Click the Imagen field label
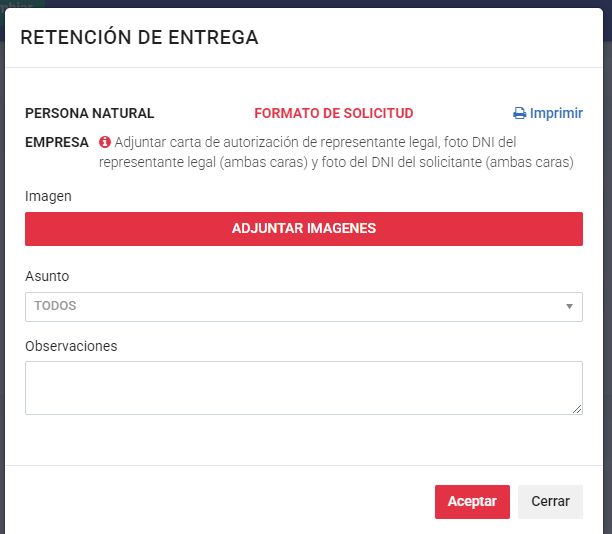This screenshot has height=534, width=612. [48, 197]
